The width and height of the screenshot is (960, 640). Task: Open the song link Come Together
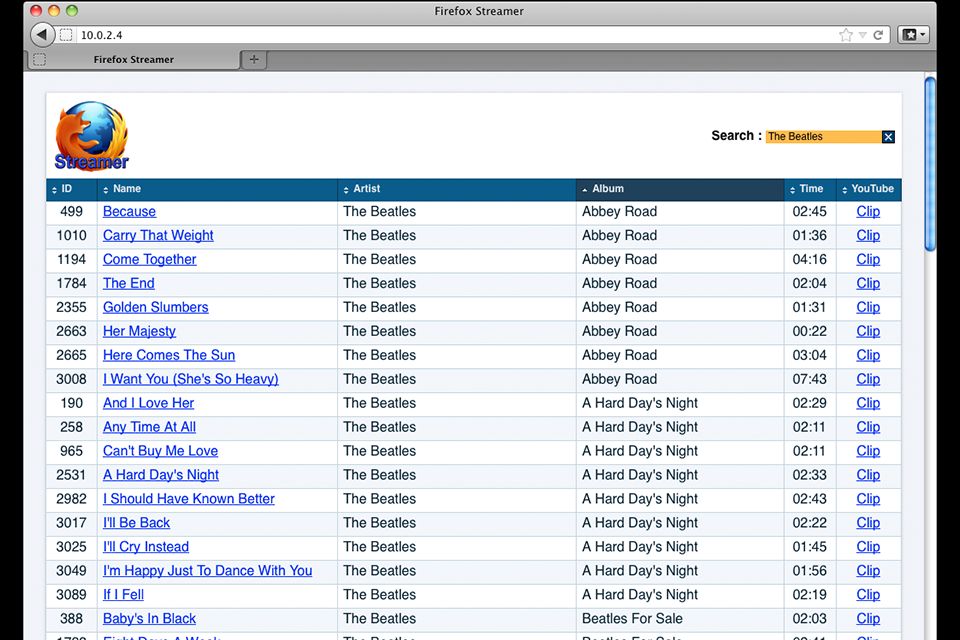(149, 260)
